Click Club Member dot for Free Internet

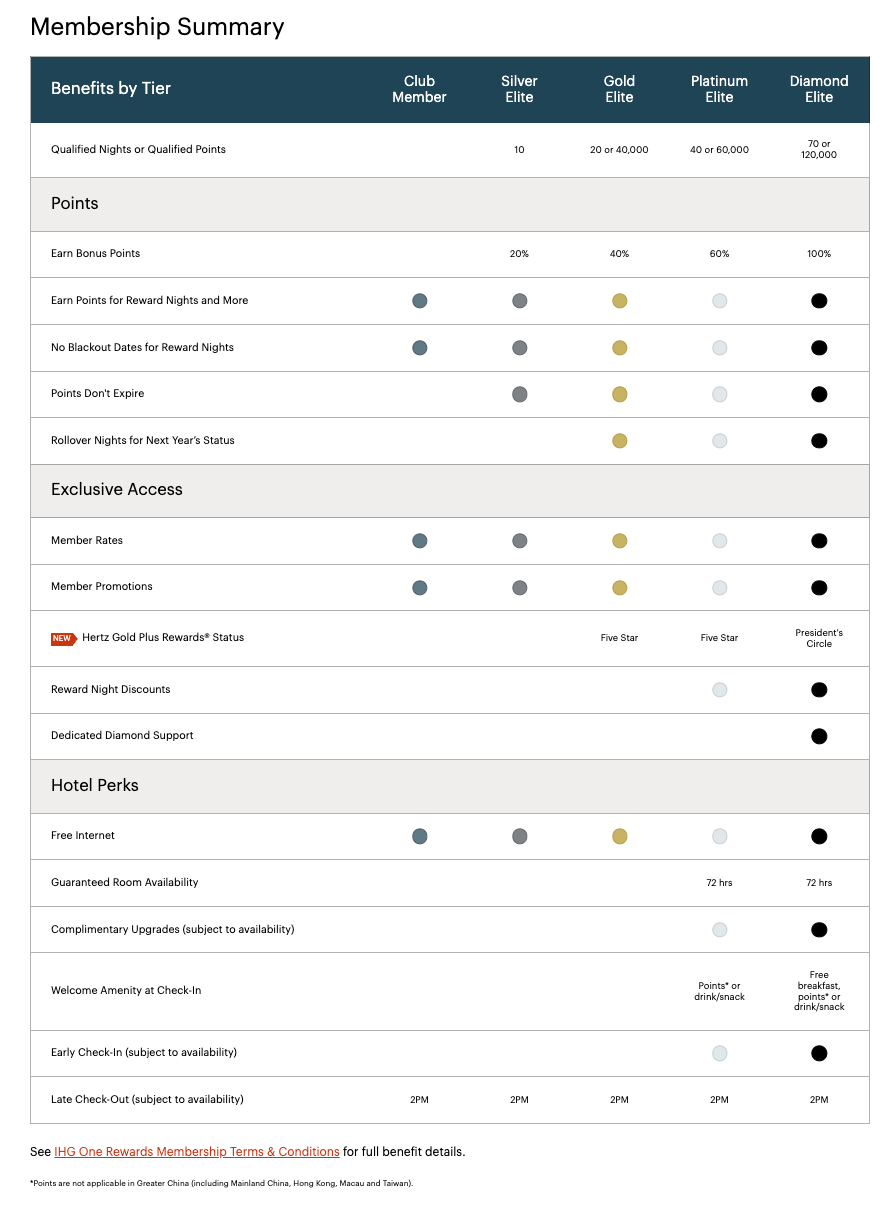(x=420, y=836)
